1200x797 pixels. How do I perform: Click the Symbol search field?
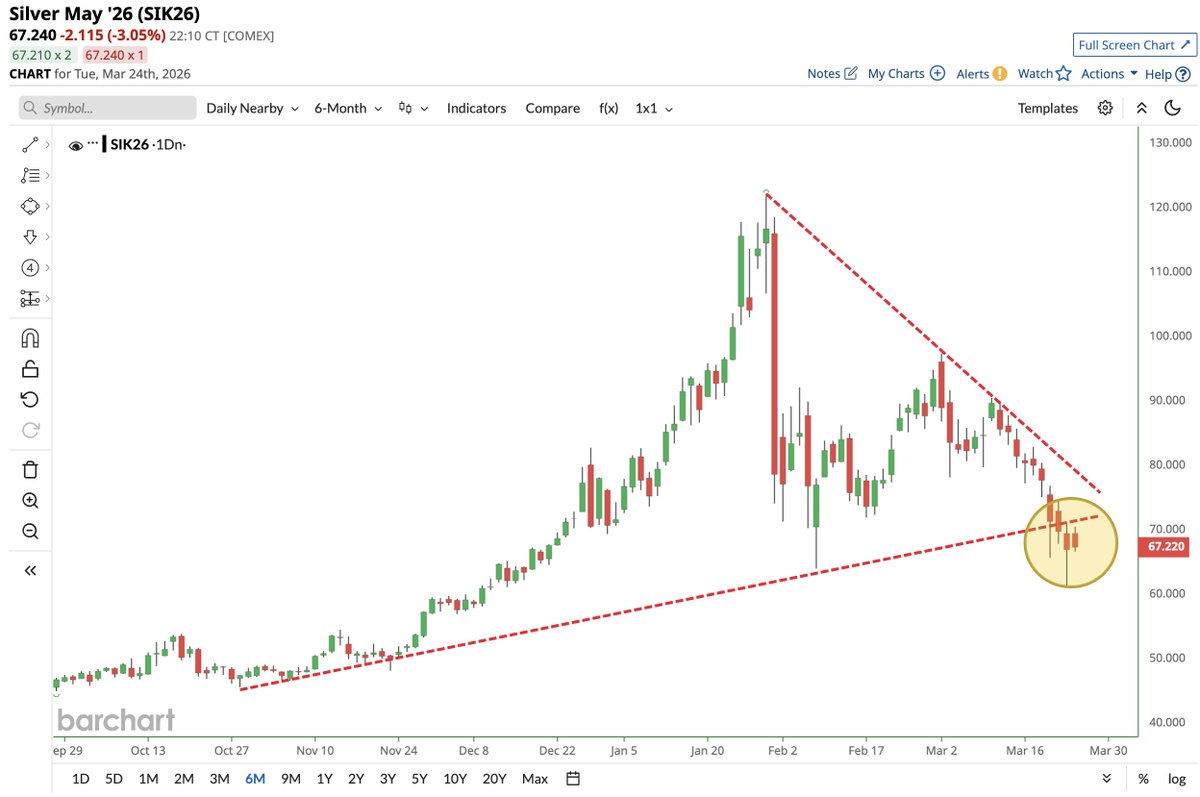point(107,108)
